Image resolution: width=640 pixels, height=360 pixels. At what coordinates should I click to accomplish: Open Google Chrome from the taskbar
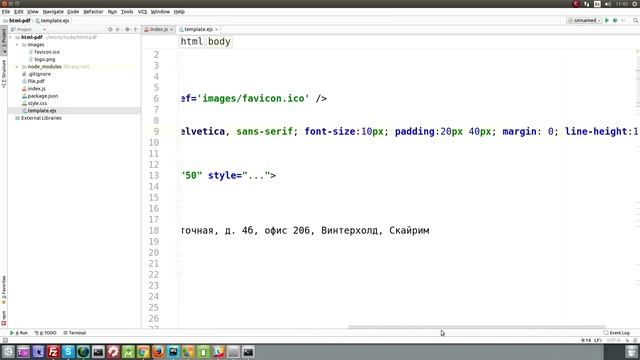[143, 352]
